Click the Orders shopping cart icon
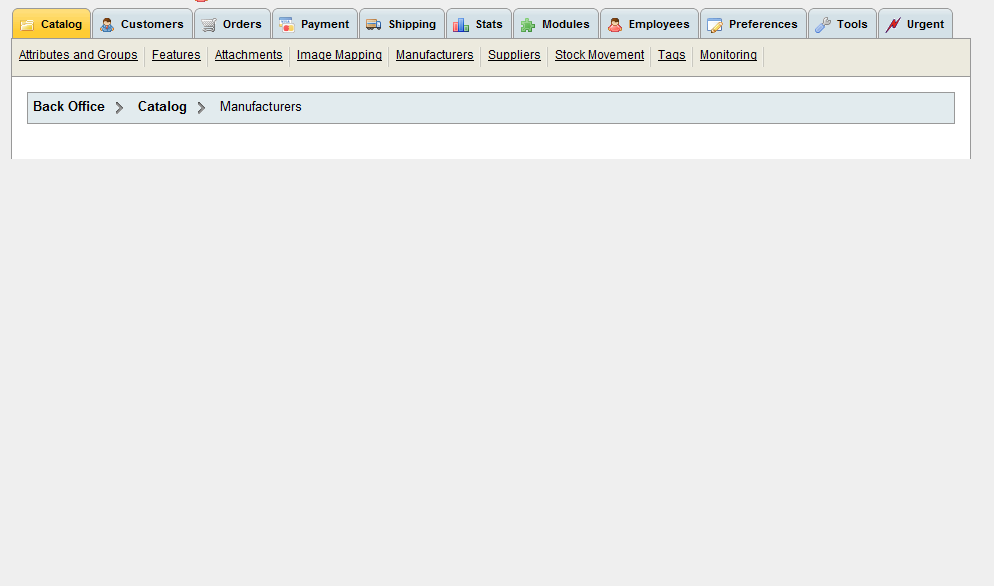 pyautogui.click(x=209, y=25)
